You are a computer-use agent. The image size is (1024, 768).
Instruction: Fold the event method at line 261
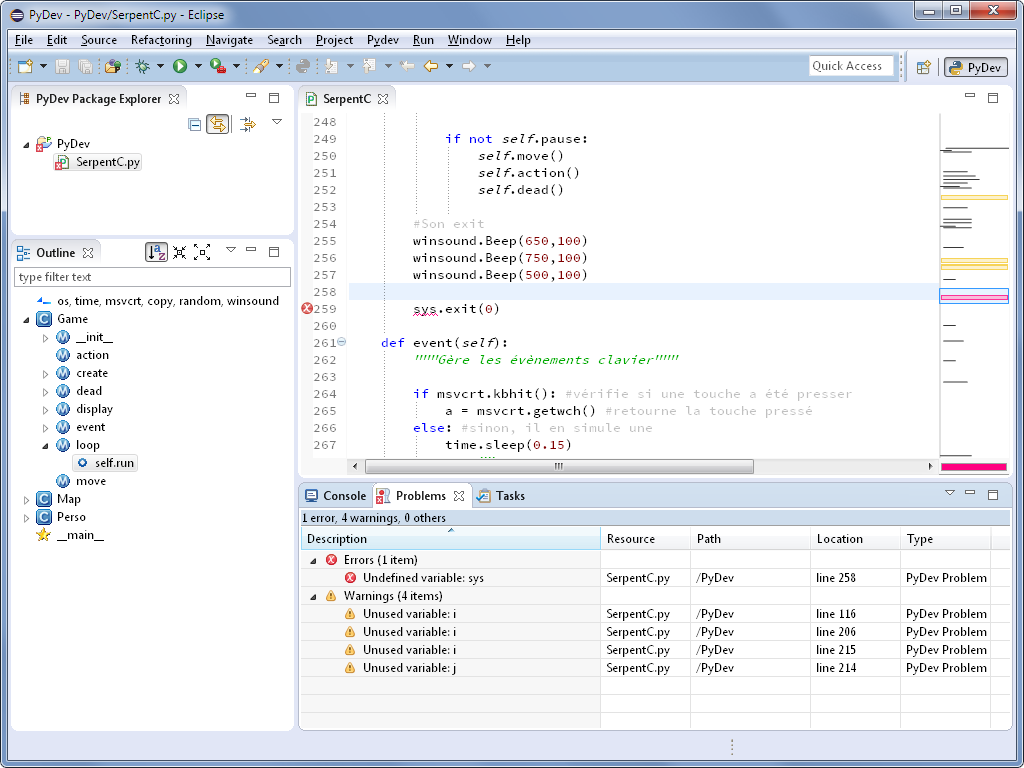tap(342, 342)
